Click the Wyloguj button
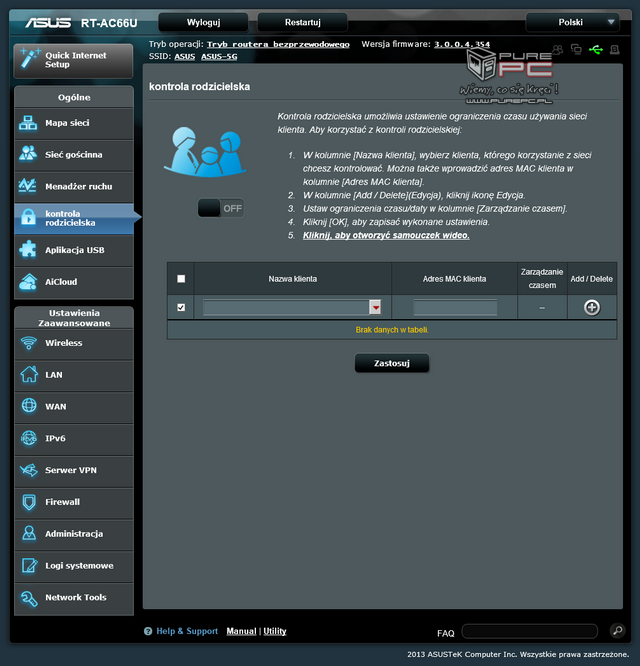 pyautogui.click(x=203, y=22)
